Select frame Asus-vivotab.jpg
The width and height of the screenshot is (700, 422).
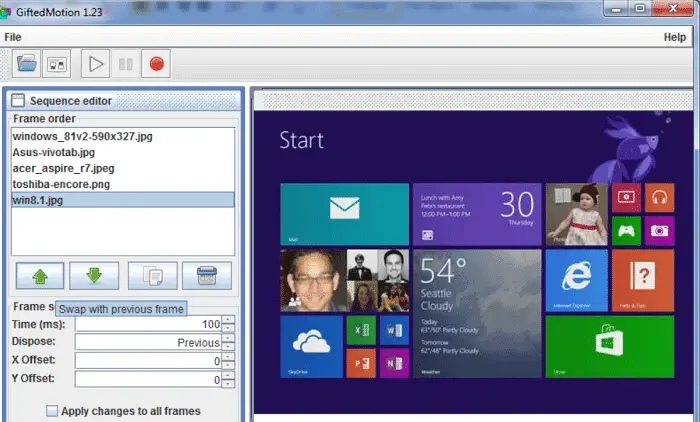pyautogui.click(x=123, y=152)
